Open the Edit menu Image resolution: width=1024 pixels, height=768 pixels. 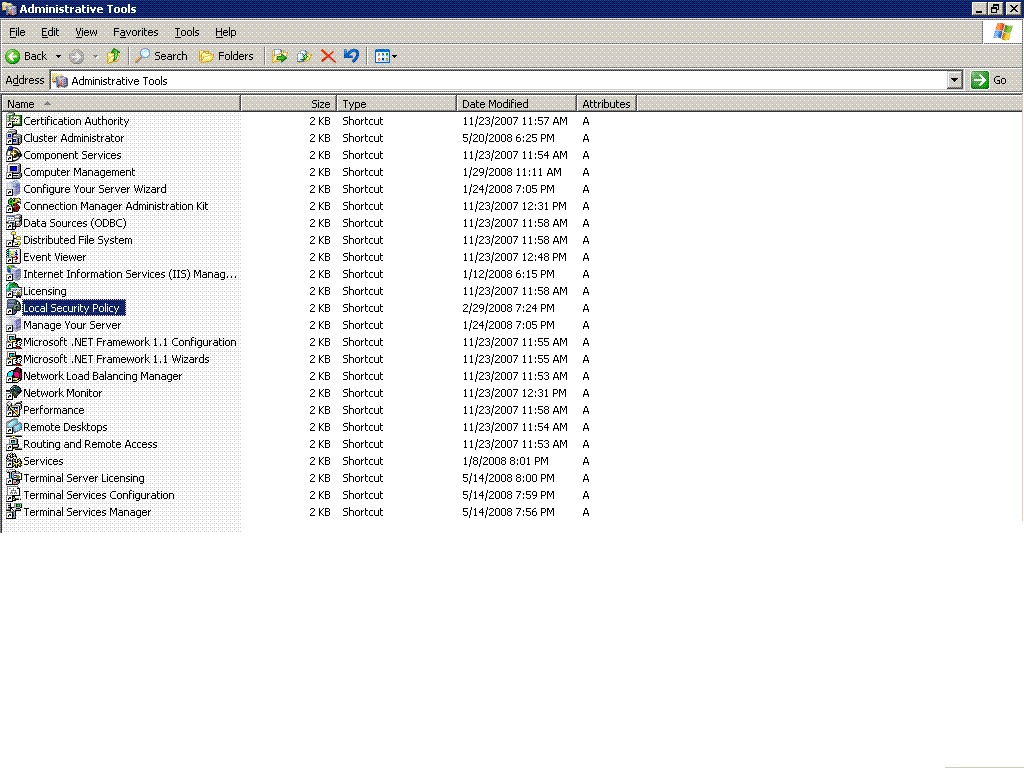click(50, 32)
